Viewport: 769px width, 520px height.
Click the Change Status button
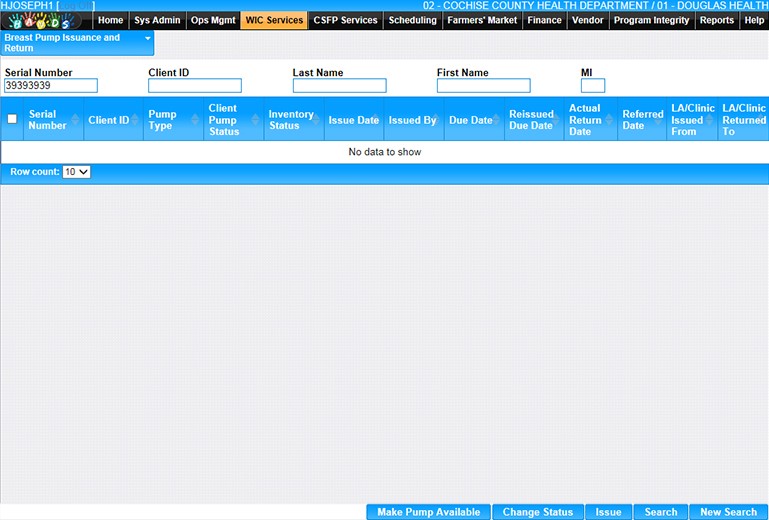537,512
